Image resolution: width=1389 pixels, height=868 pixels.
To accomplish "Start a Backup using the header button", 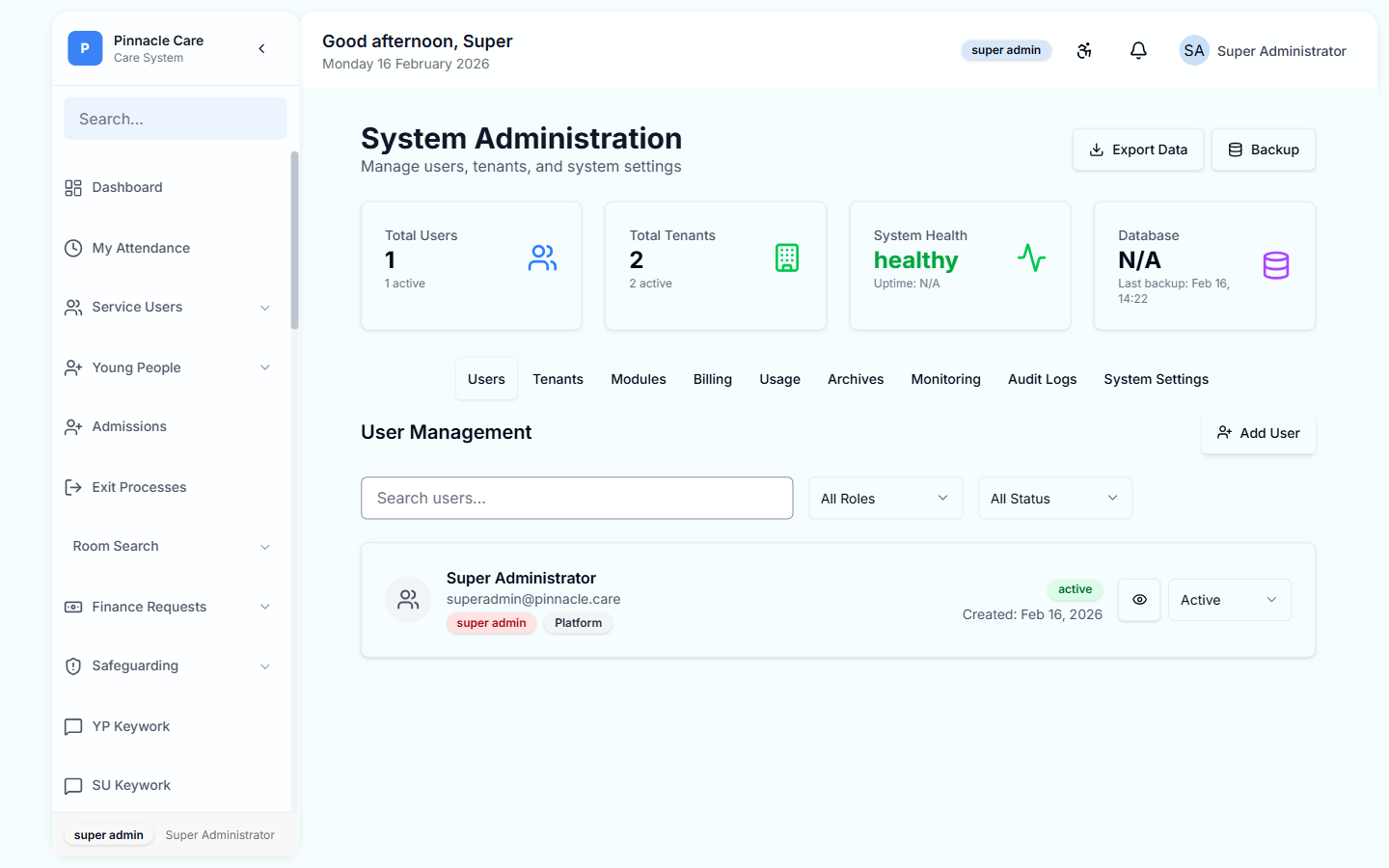I will pos(1263,149).
